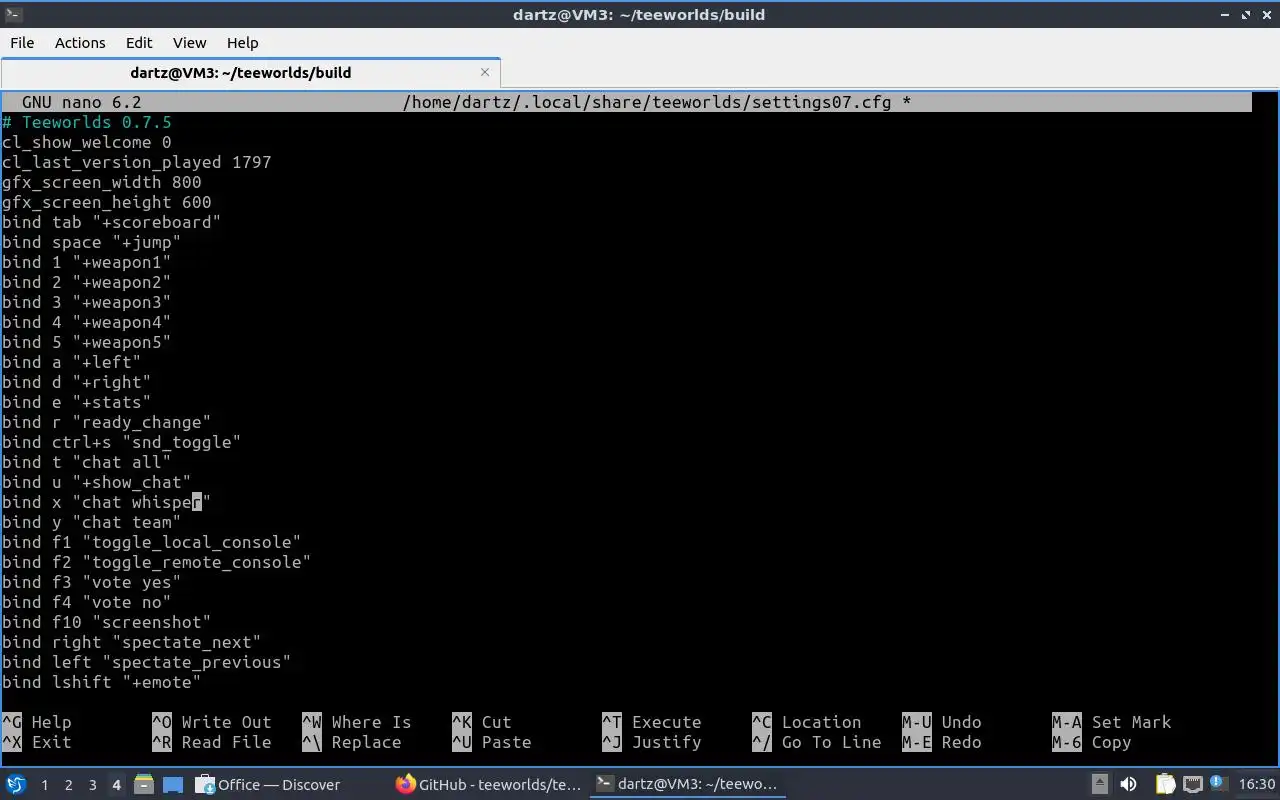Open the volume control in tray
Image resolution: width=1280 pixels, height=800 pixels.
1128,784
